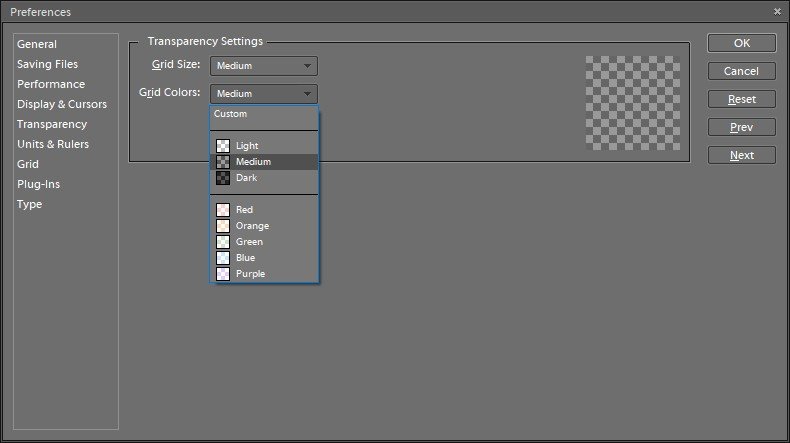The width and height of the screenshot is (790, 443).
Task: Pick the Orange grid color swatch icon
Action: click(x=223, y=226)
